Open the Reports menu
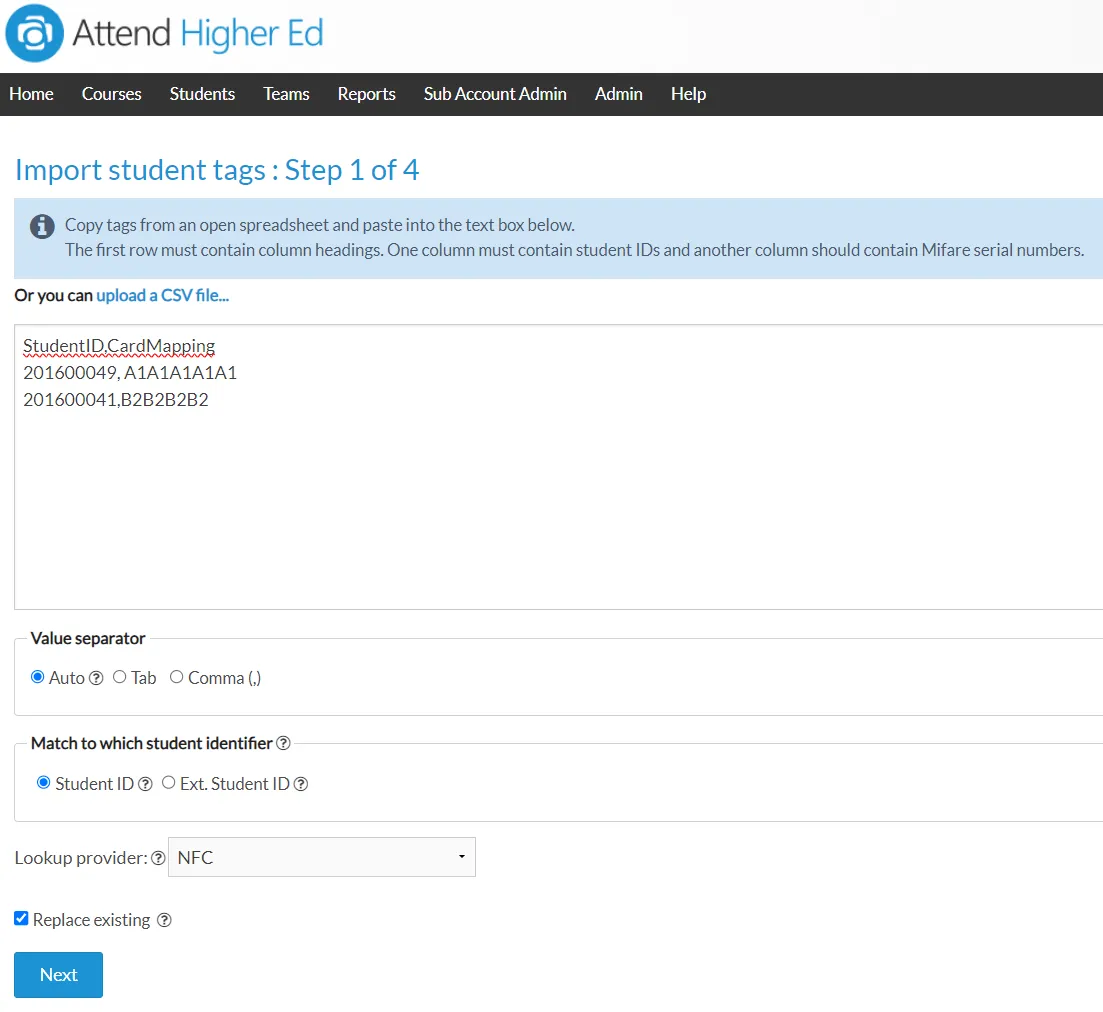The width and height of the screenshot is (1103, 1012). tap(366, 94)
